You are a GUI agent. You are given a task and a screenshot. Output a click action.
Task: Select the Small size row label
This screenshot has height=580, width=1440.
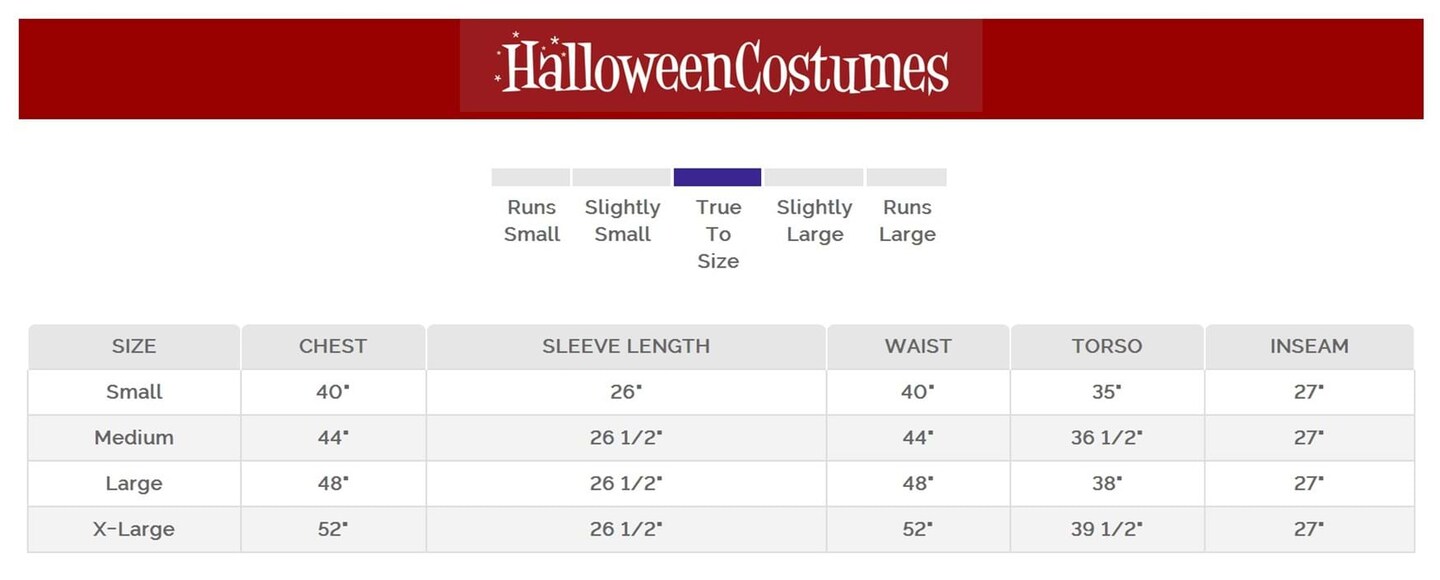click(x=134, y=392)
